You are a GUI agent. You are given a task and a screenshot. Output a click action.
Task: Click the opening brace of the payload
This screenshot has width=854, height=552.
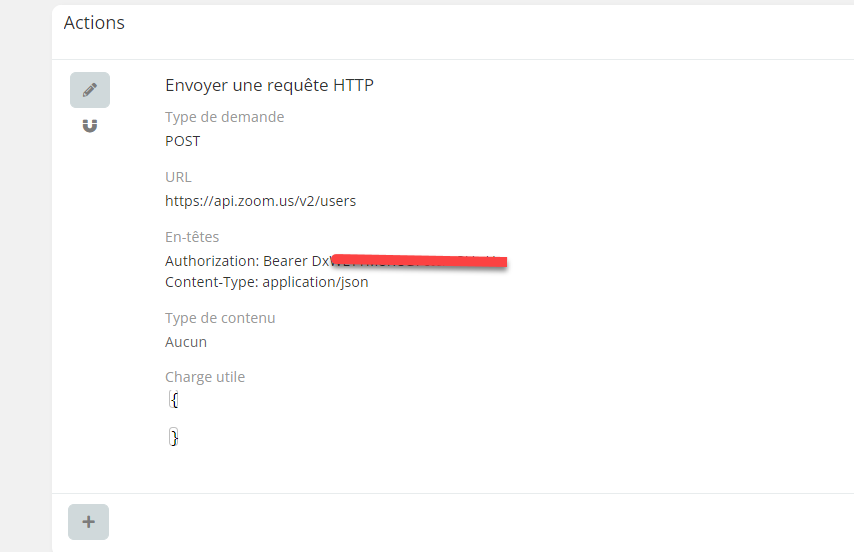[x=174, y=400]
